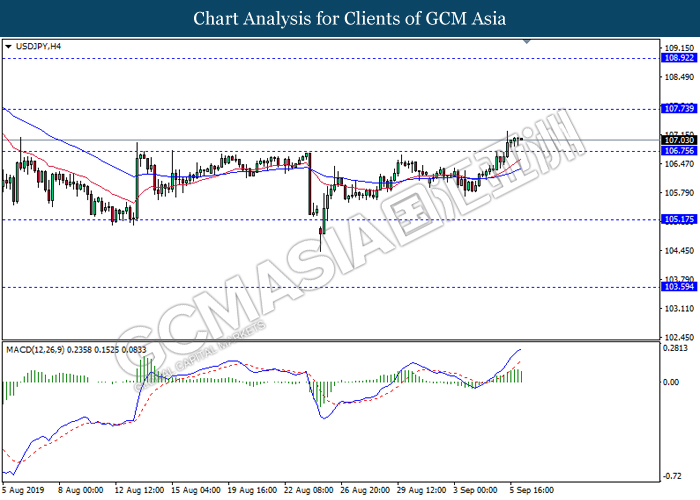Click the 8 Aug 00:00 time label
The image size is (700, 500).
[81, 490]
